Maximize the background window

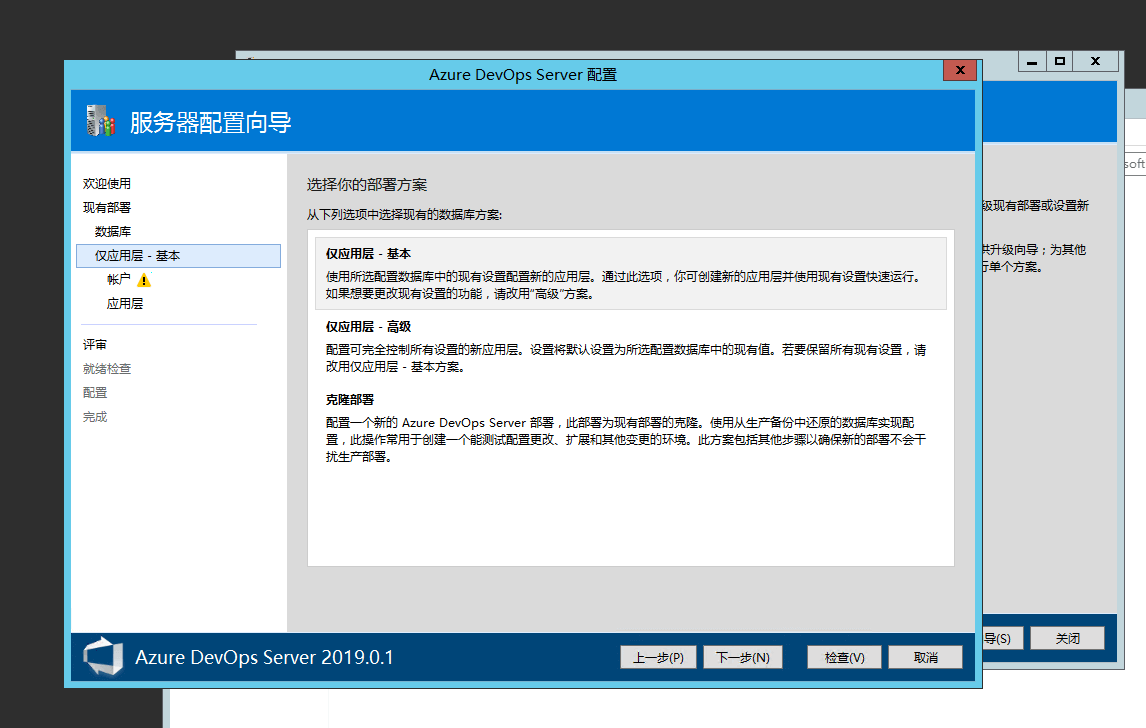tap(1060, 61)
